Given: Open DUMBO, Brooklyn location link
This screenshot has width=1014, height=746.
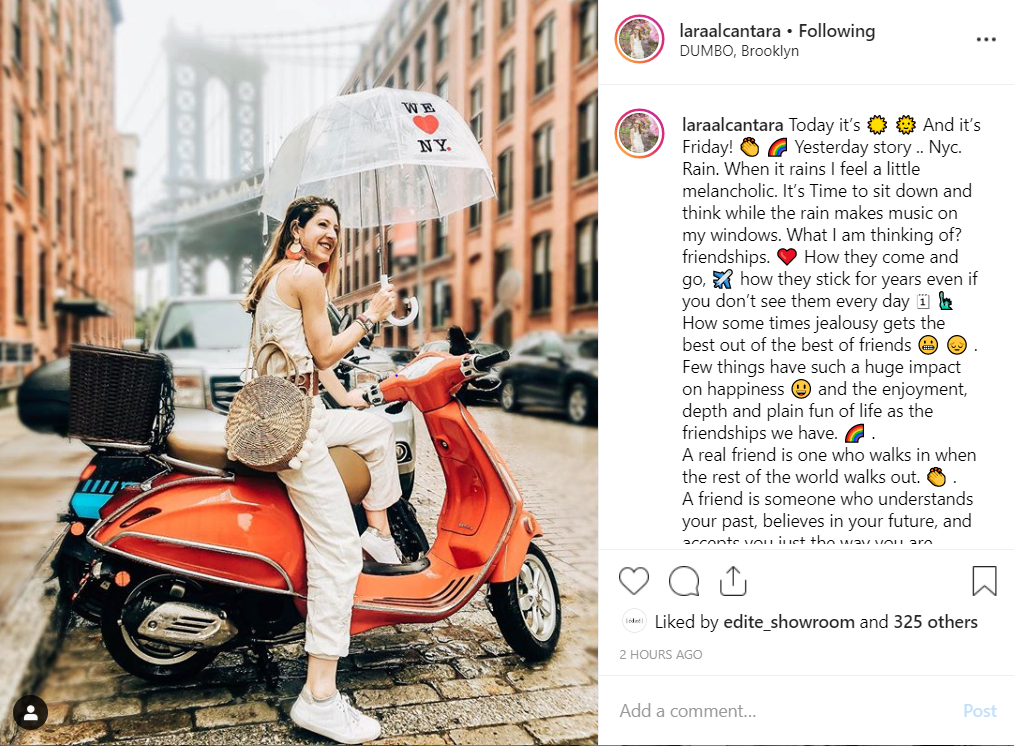Looking at the screenshot, I should click(x=739, y=51).
